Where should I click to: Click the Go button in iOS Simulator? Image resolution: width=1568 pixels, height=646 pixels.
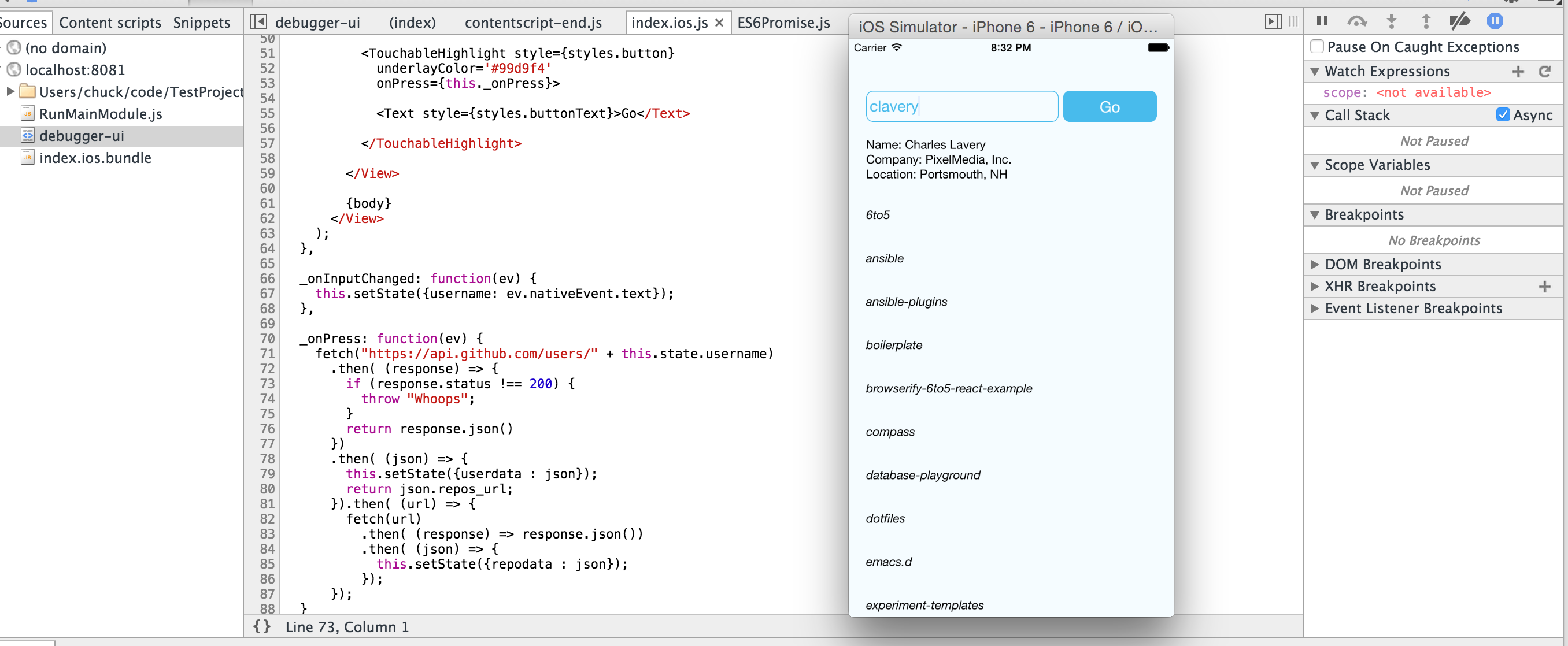click(1109, 107)
